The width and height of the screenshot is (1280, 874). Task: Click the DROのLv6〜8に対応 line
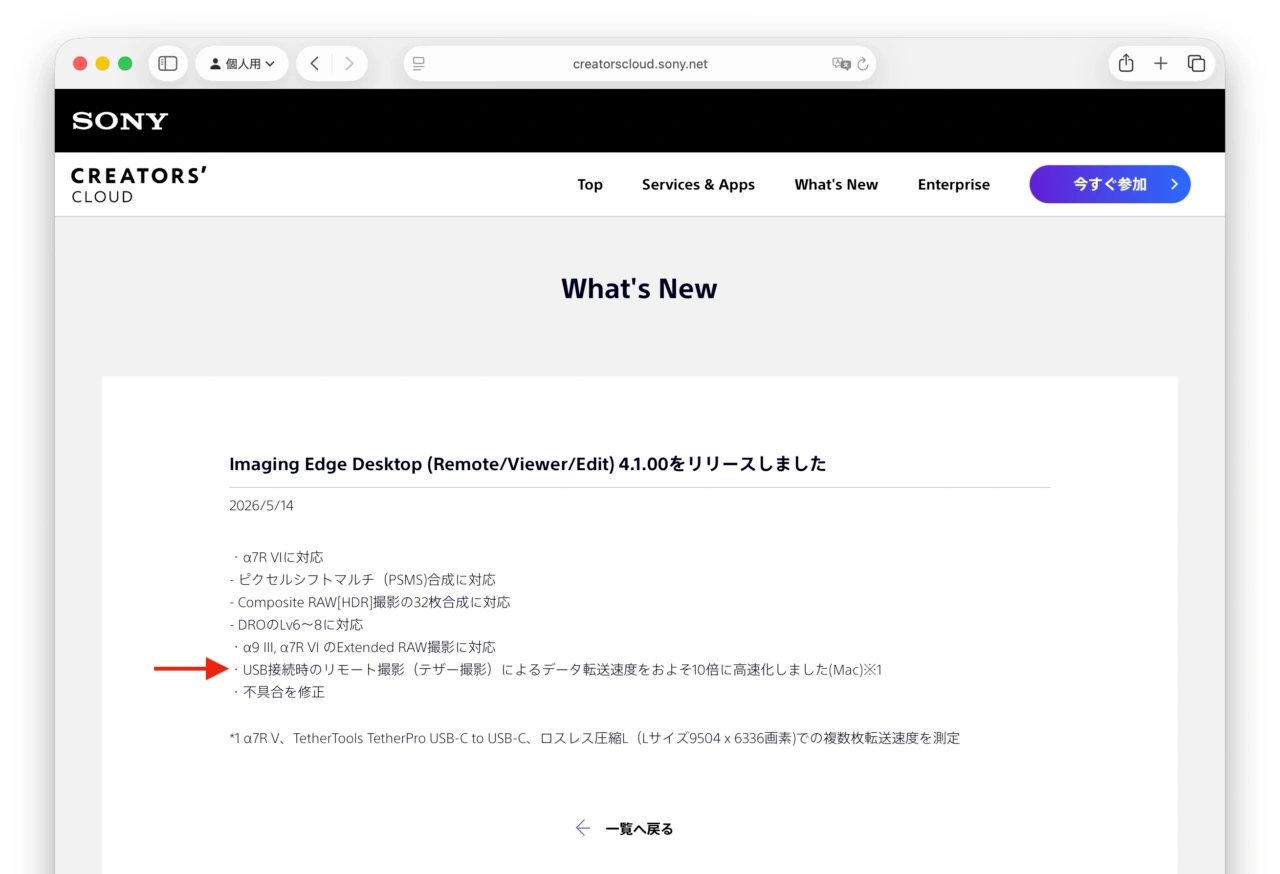[296, 624]
